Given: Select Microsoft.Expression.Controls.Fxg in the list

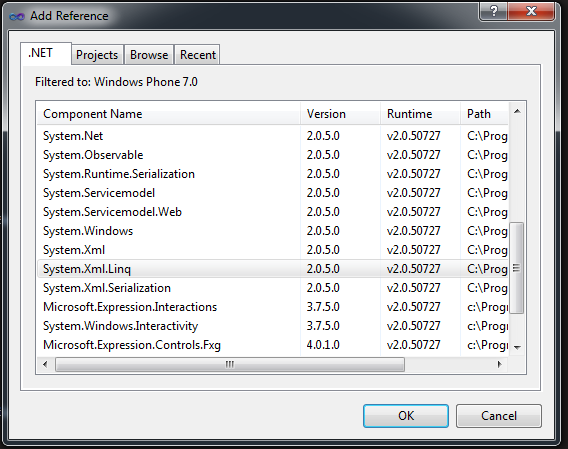Looking at the screenshot, I should tap(273, 345).
